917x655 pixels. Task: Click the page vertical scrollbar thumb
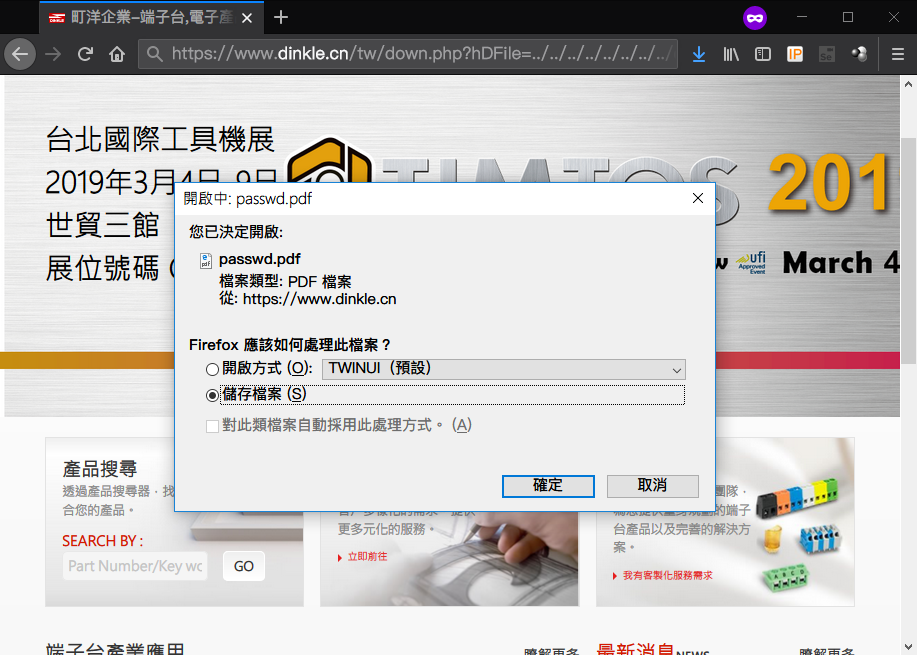coord(908,251)
